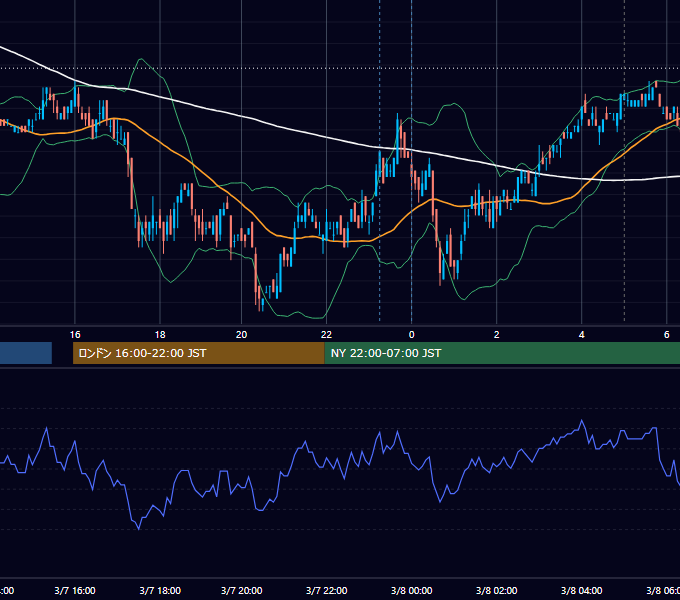This screenshot has height=600, width=680.
Task: Click the "18" hour label on price chart axis
Action: 160,334
